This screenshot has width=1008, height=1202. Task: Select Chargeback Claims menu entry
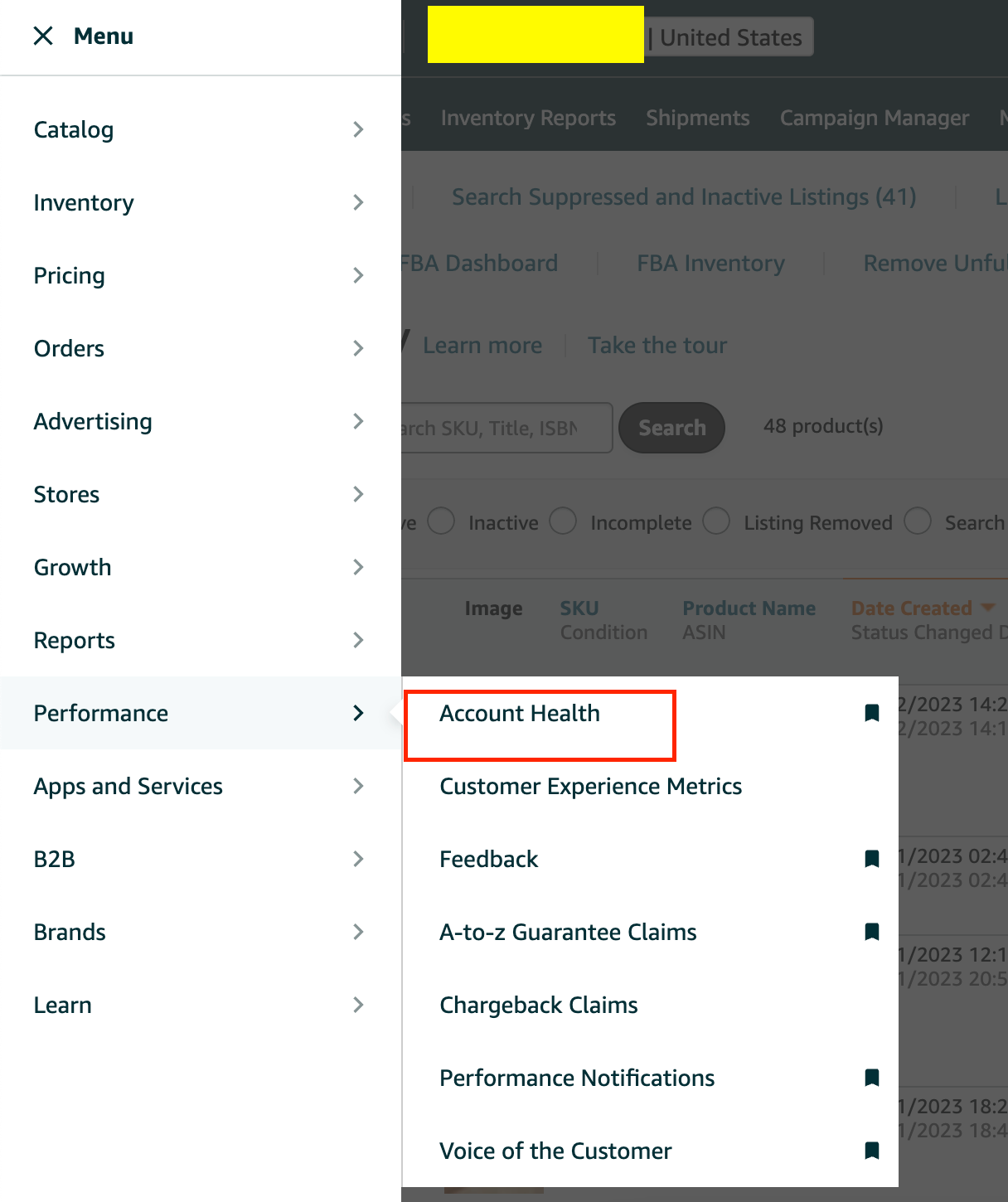coord(539,1005)
